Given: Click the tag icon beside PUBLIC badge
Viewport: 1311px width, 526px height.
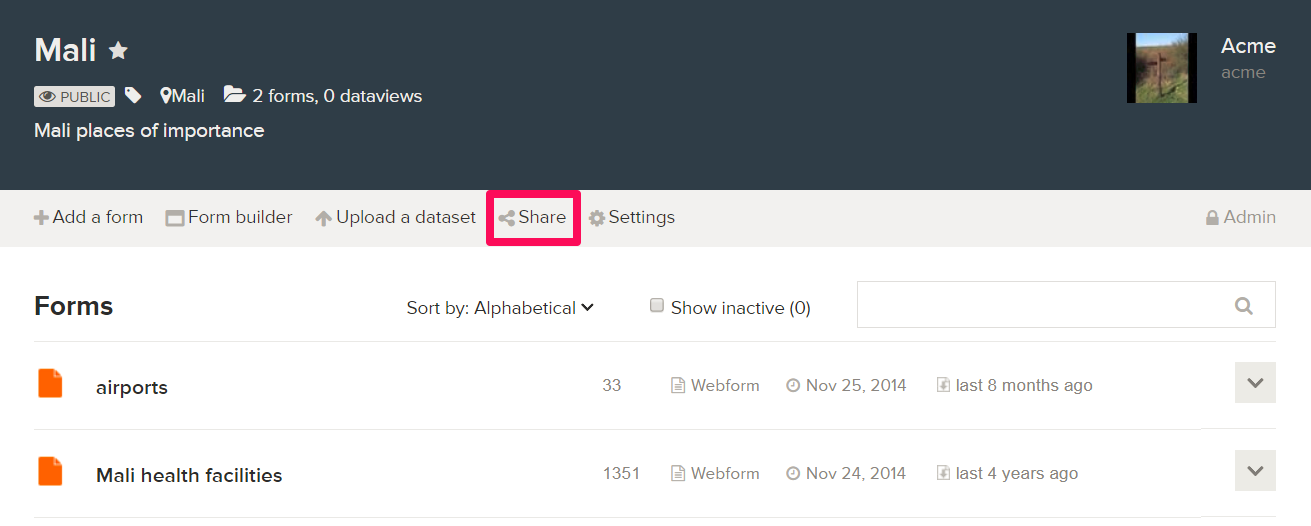Looking at the screenshot, I should [x=133, y=96].
